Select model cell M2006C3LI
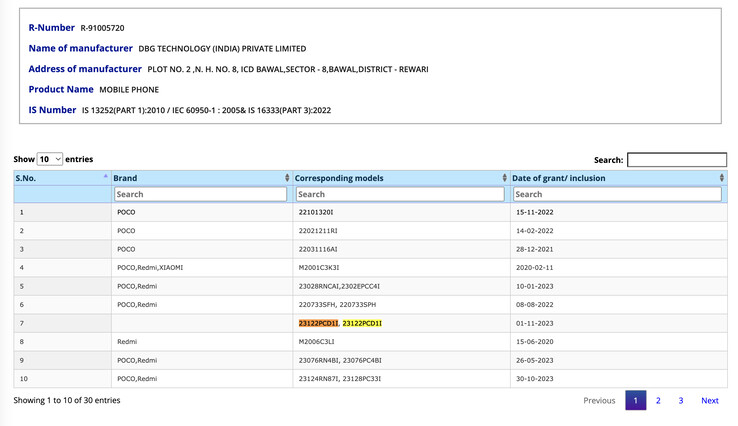This screenshot has height=426, width=738. 316,342
